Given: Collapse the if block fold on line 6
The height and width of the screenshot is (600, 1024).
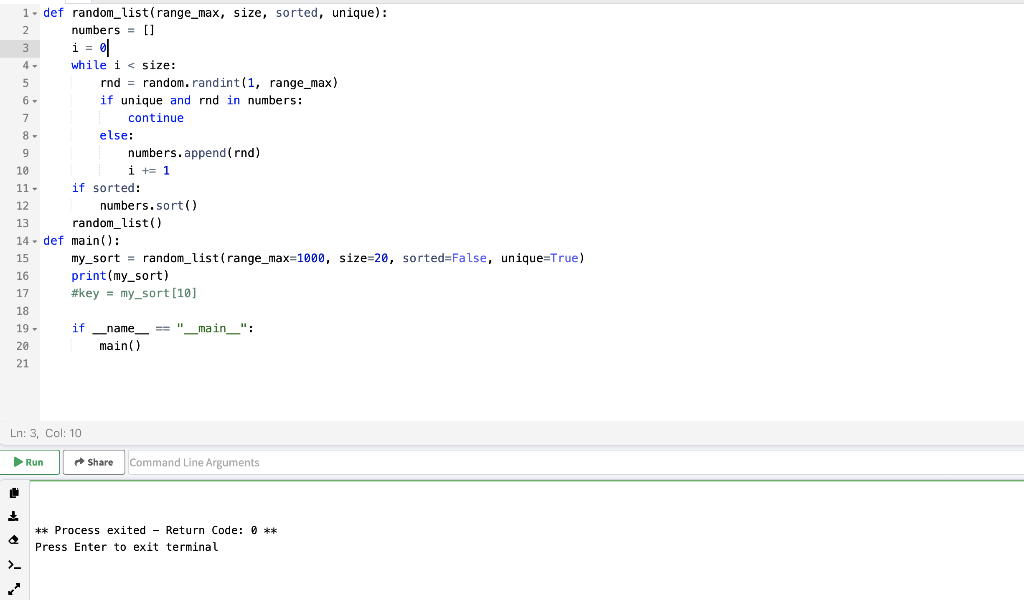Looking at the screenshot, I should 35,101.
